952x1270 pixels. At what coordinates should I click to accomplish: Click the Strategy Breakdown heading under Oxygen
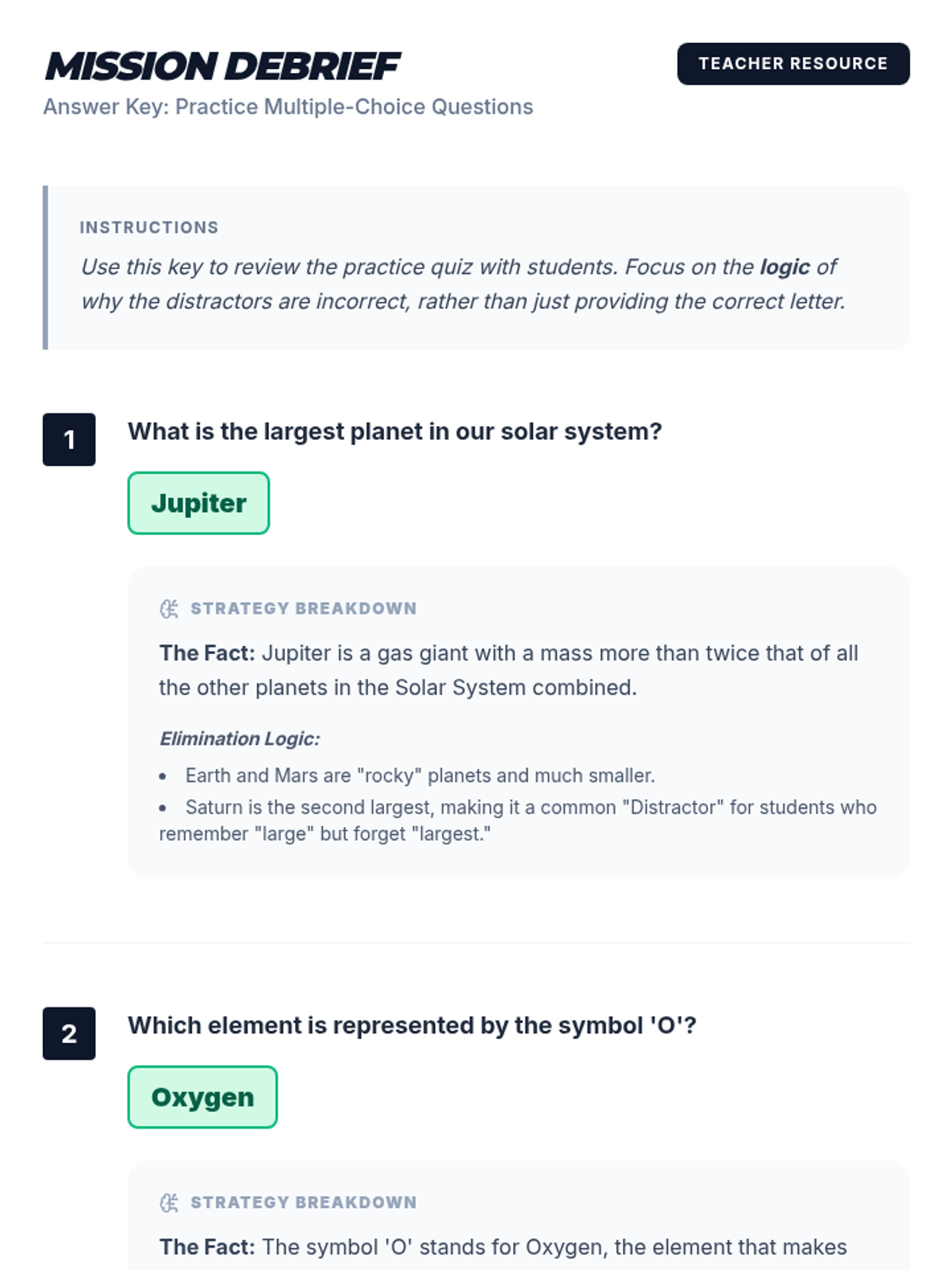click(x=303, y=1203)
